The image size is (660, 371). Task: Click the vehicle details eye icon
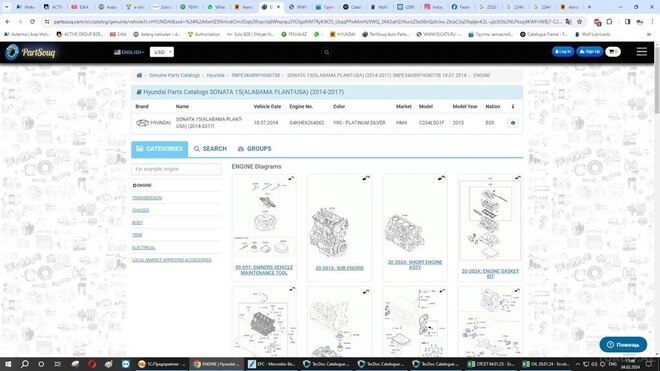coord(512,123)
